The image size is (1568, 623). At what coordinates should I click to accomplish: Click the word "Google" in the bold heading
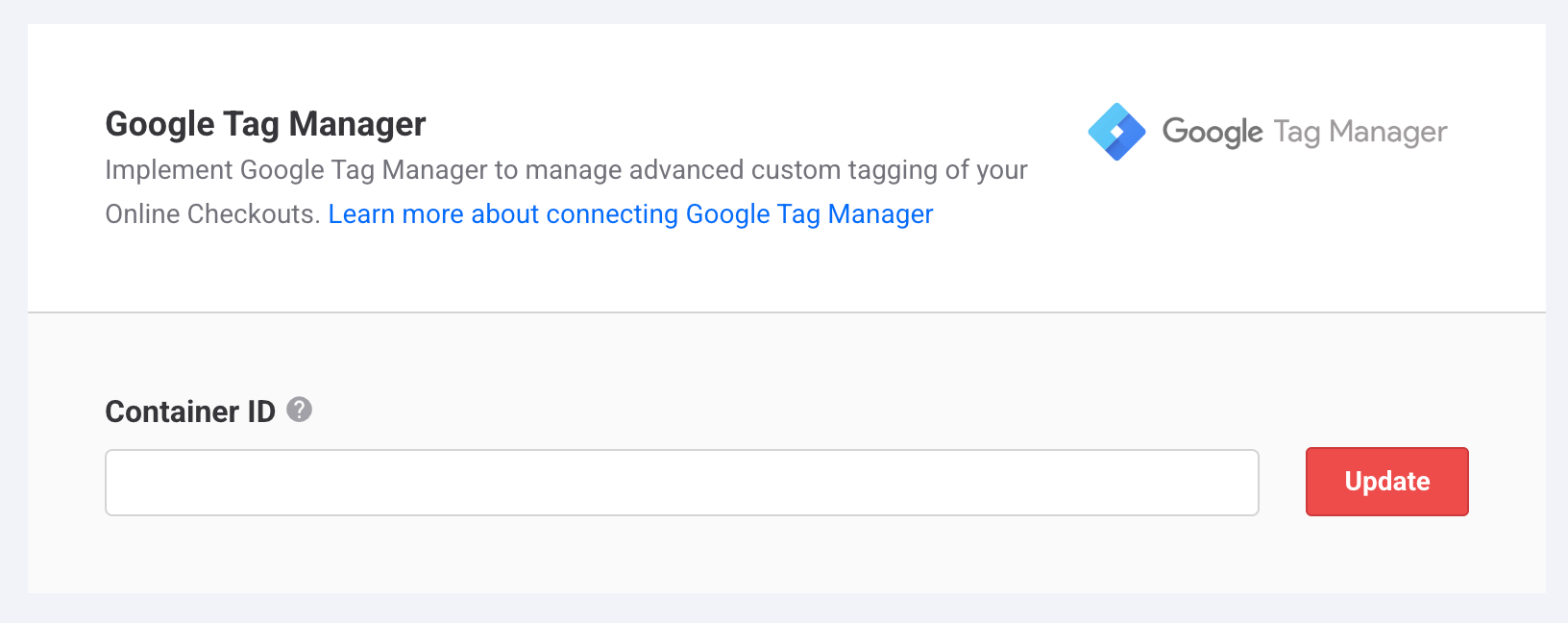coord(159,124)
